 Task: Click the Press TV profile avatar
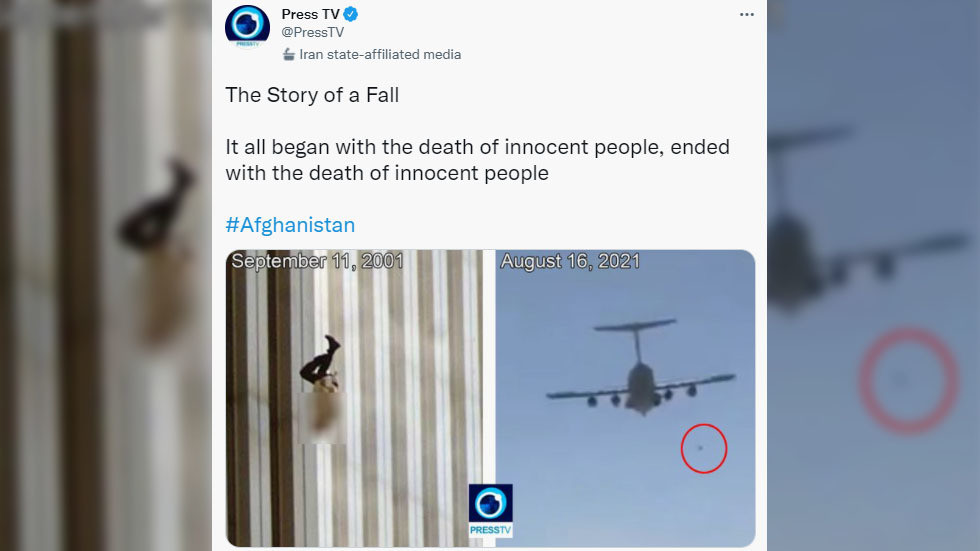tap(248, 26)
